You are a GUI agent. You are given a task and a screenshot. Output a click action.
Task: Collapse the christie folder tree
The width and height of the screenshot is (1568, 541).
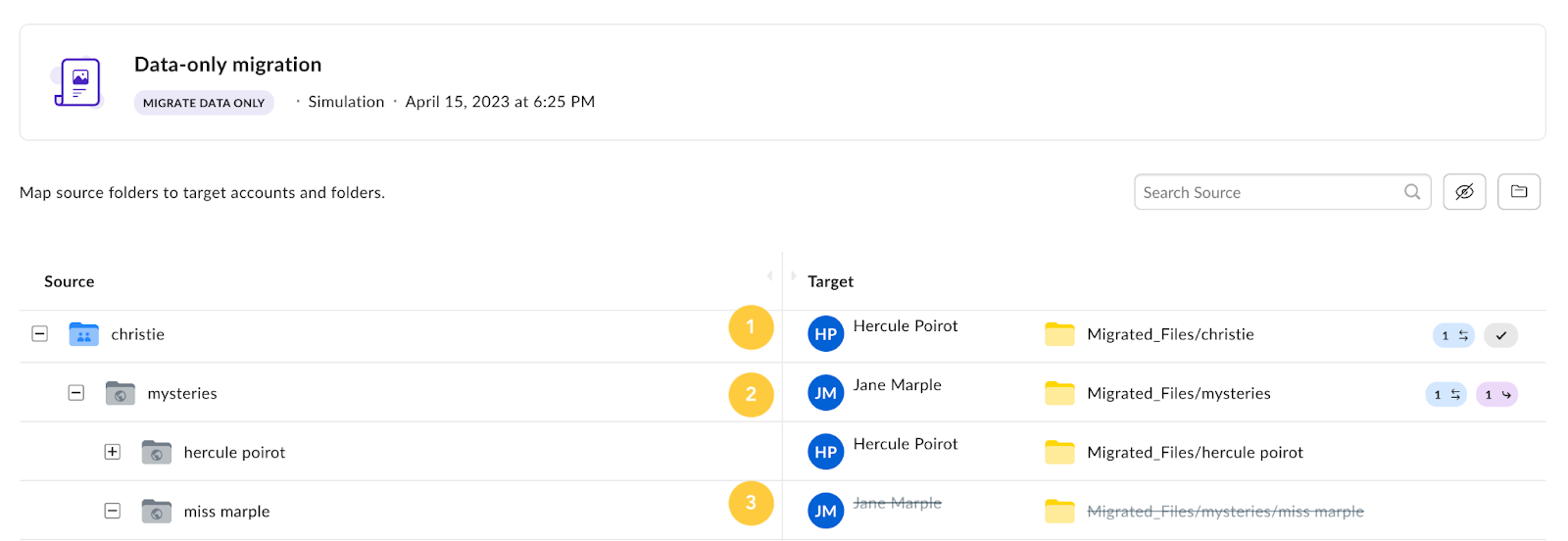[40, 334]
